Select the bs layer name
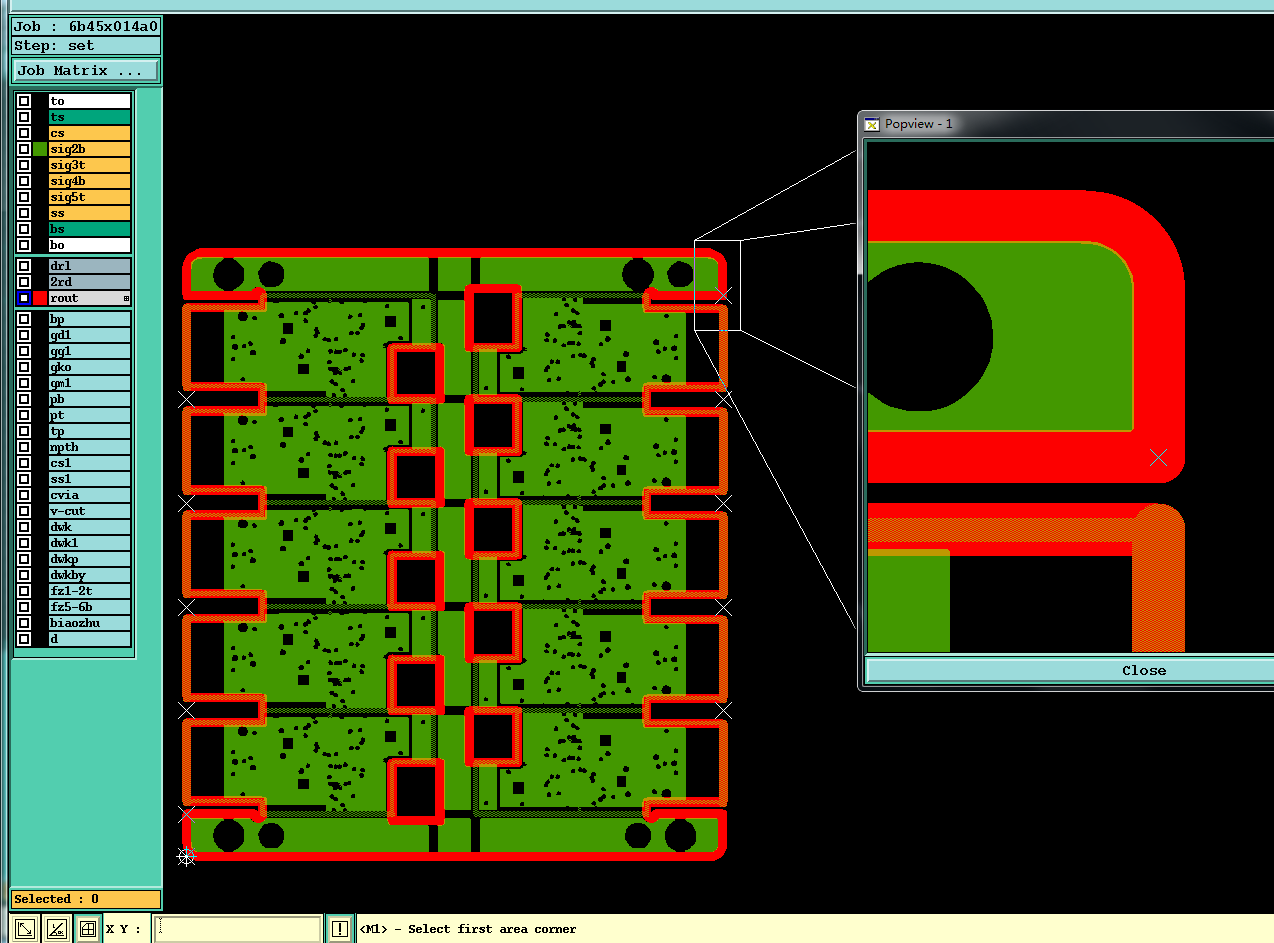This screenshot has height=943, width=1274. point(90,229)
